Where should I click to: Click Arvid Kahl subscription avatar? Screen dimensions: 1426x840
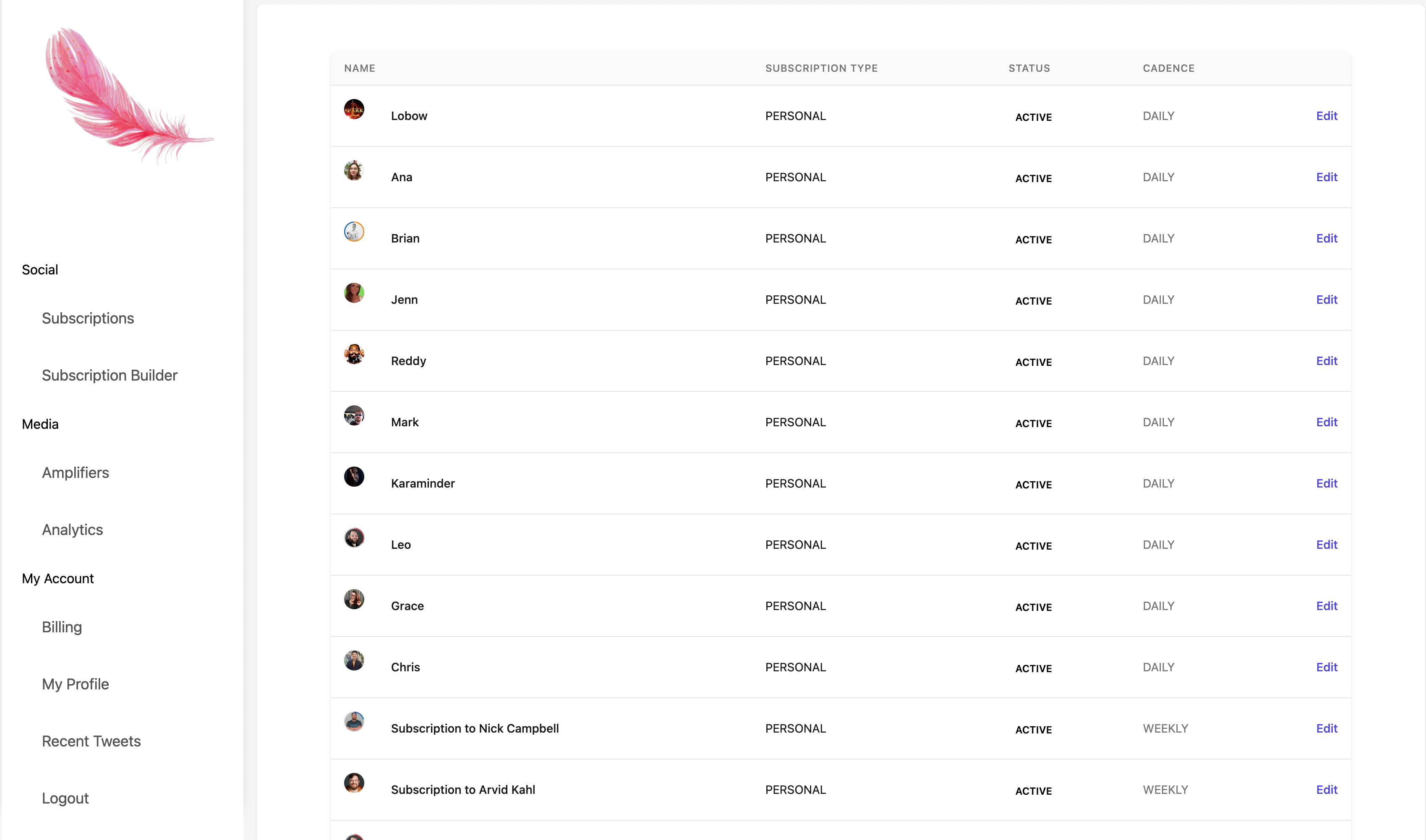[354, 783]
